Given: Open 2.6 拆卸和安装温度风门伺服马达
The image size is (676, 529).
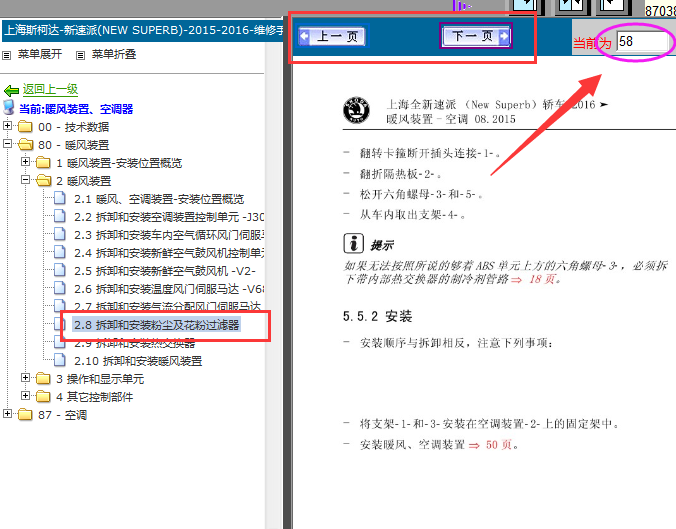Looking at the screenshot, I should [169, 289].
